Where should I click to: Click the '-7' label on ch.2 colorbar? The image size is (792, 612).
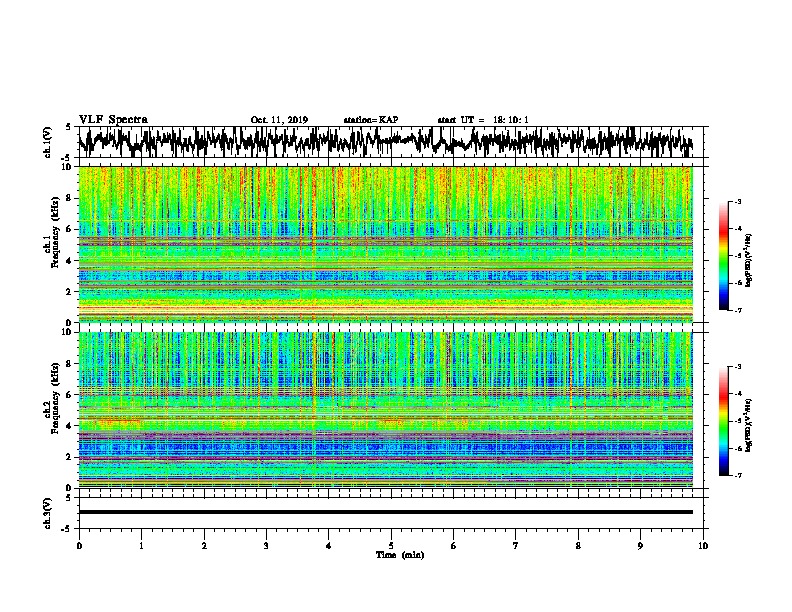(x=737, y=476)
